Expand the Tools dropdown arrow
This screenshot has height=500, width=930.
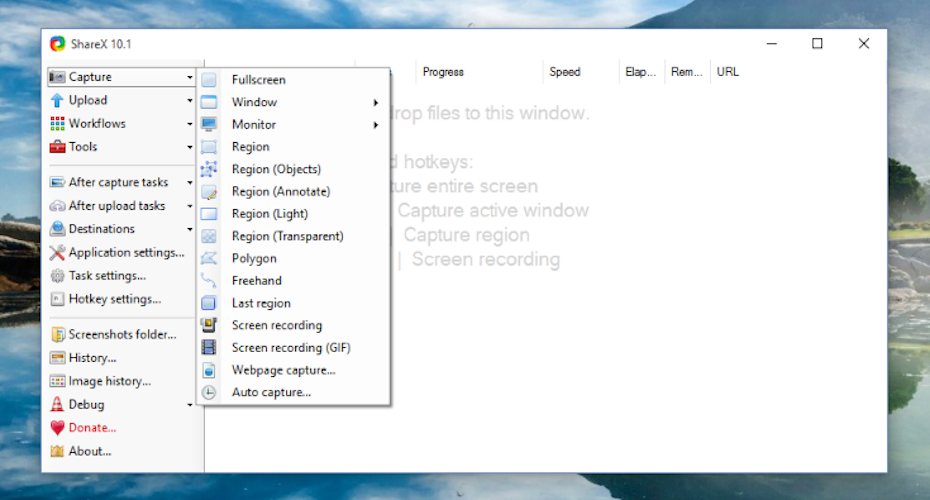190,147
